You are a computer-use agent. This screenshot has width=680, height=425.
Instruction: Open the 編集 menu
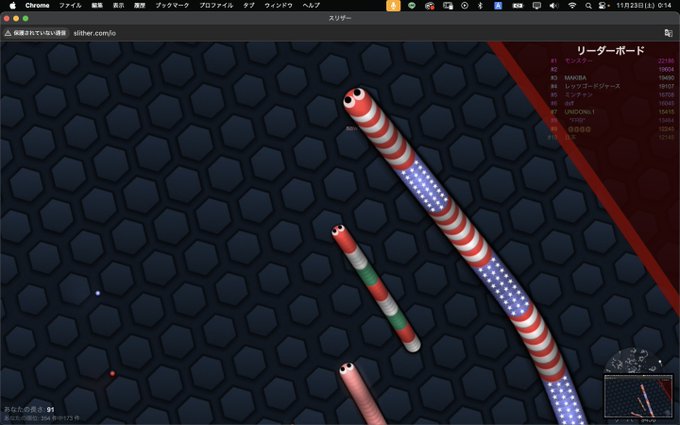(97, 6)
